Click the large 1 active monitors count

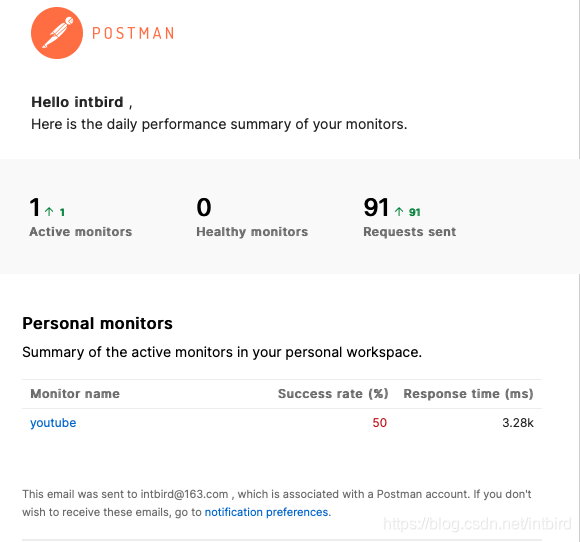click(35, 207)
